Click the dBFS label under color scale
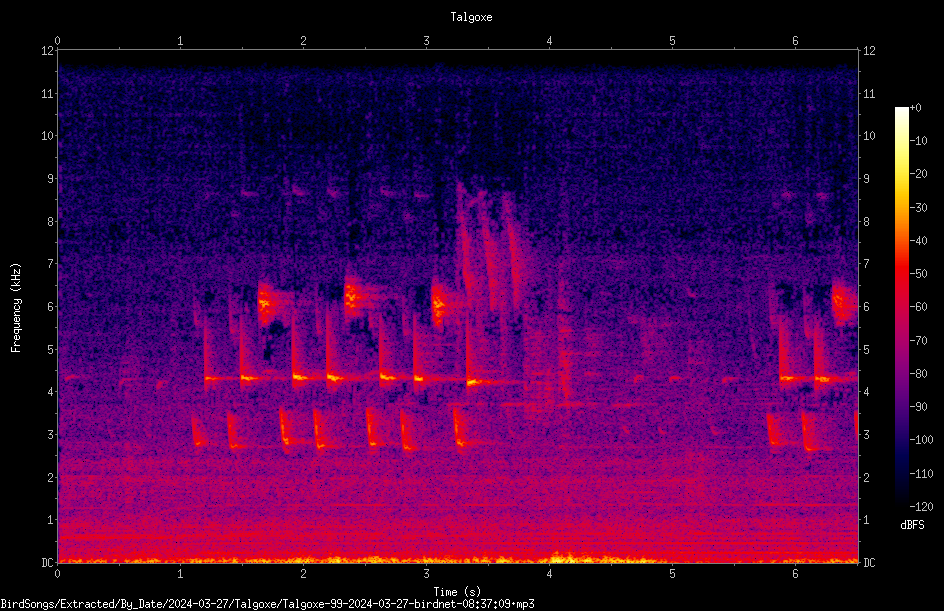Screen dimensions: 944x611 pyautogui.click(x=912, y=525)
